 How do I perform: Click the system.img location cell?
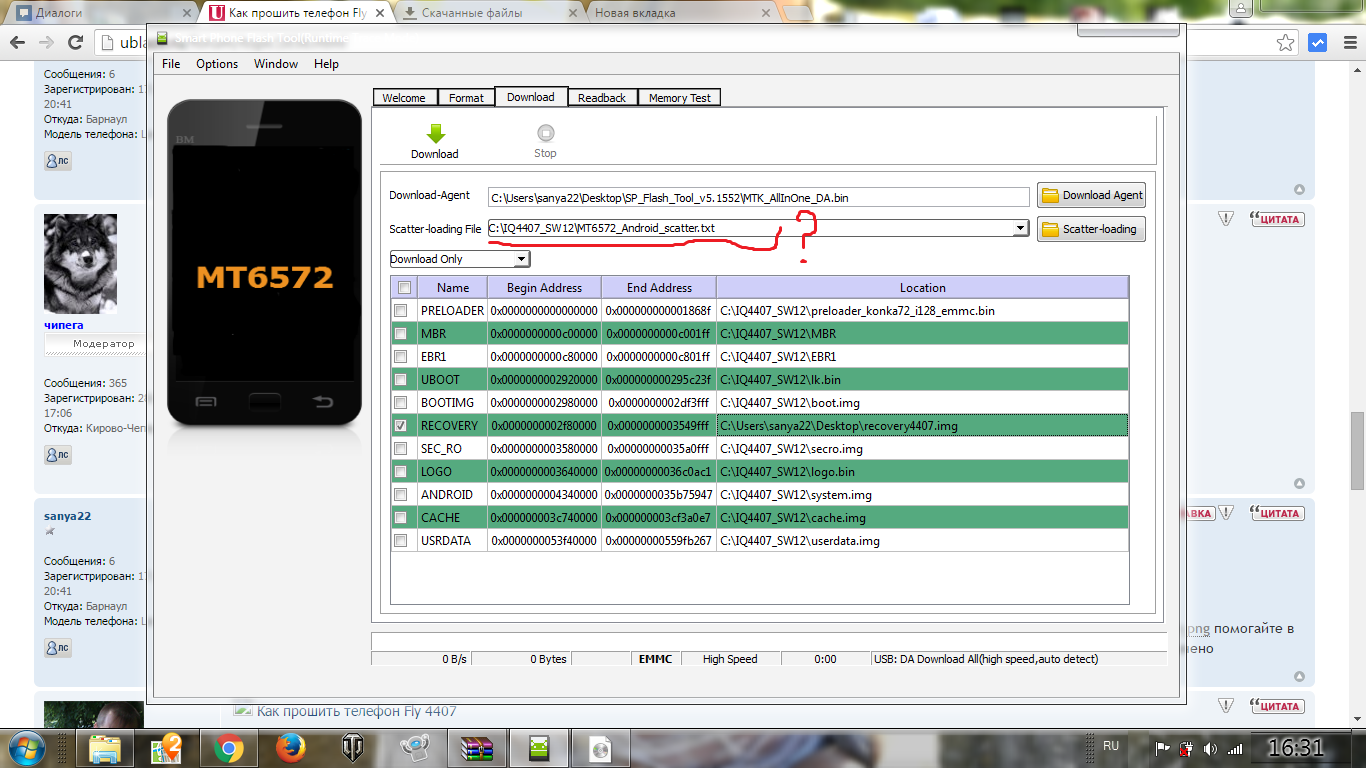click(x=922, y=495)
